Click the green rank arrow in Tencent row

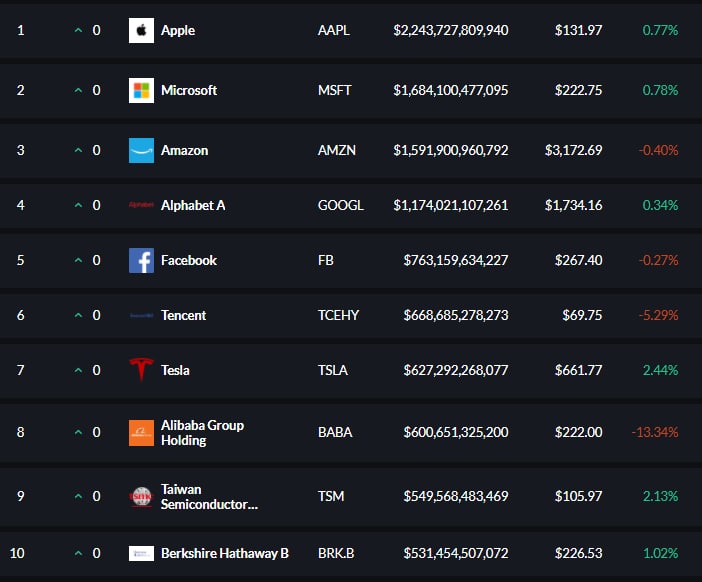pyautogui.click(x=78, y=315)
